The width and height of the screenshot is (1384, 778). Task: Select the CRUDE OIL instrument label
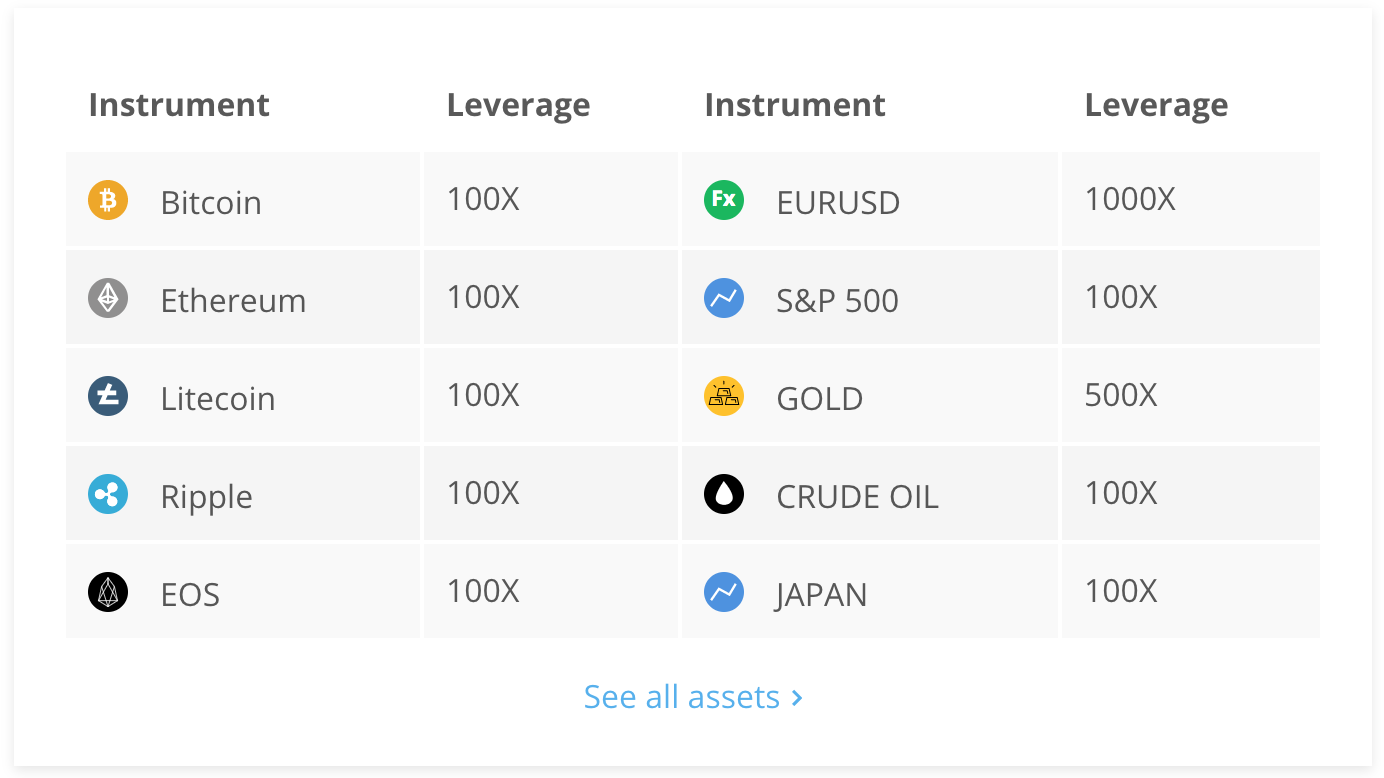tap(857, 497)
